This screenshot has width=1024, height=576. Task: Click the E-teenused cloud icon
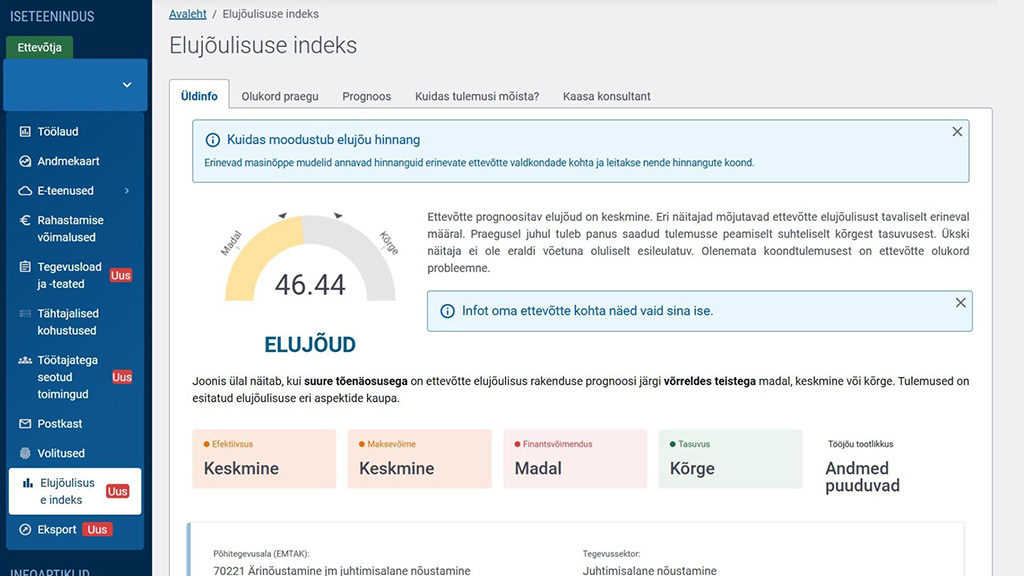[x=26, y=191]
